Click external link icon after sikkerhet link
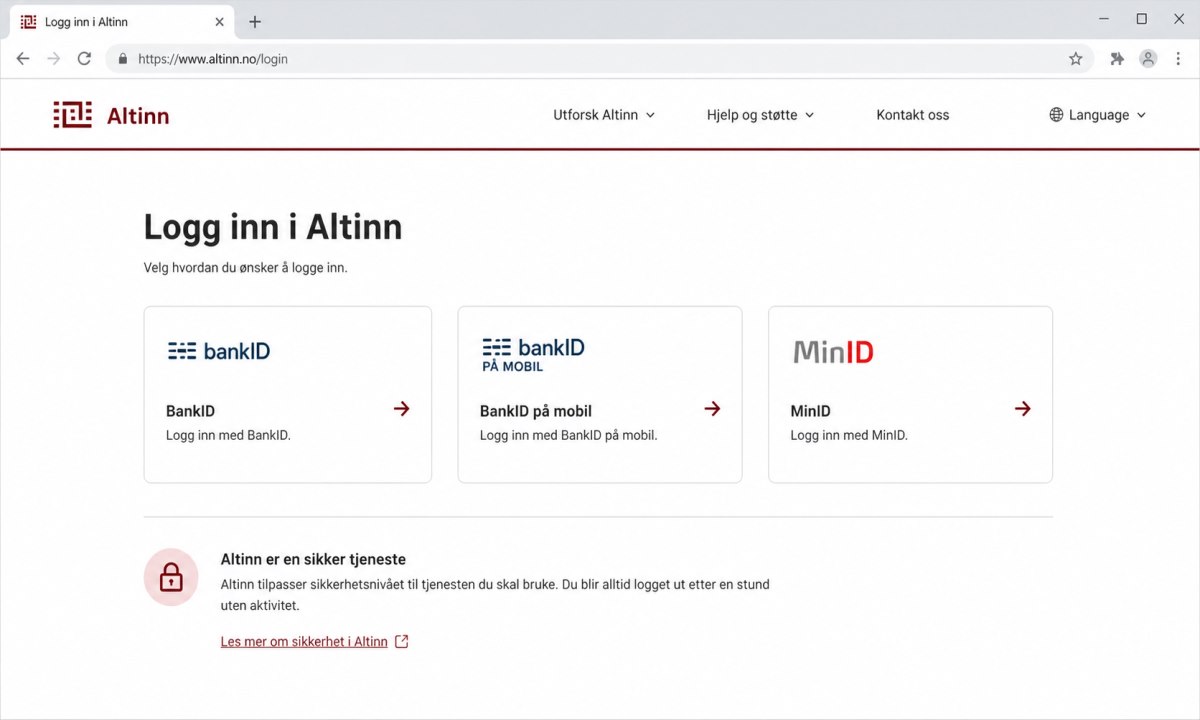The height and width of the screenshot is (720, 1200). pos(402,642)
